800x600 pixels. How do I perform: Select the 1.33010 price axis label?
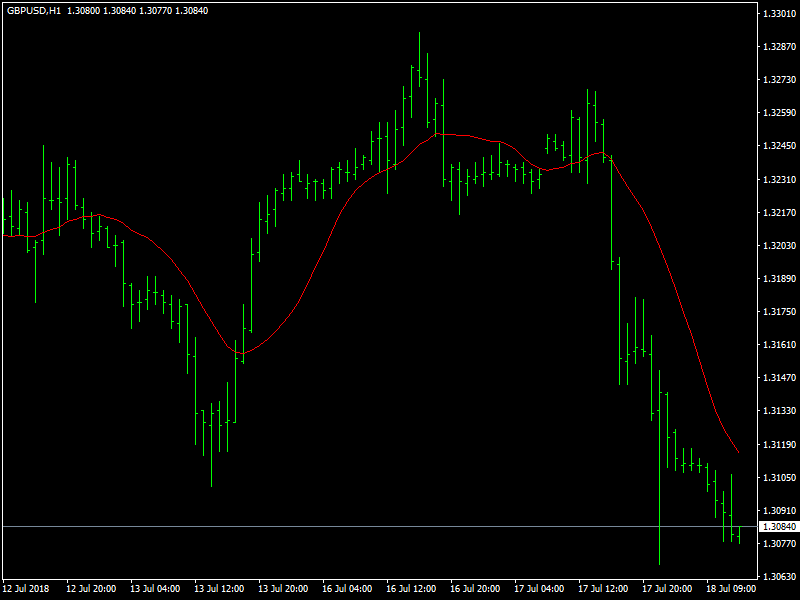point(779,14)
